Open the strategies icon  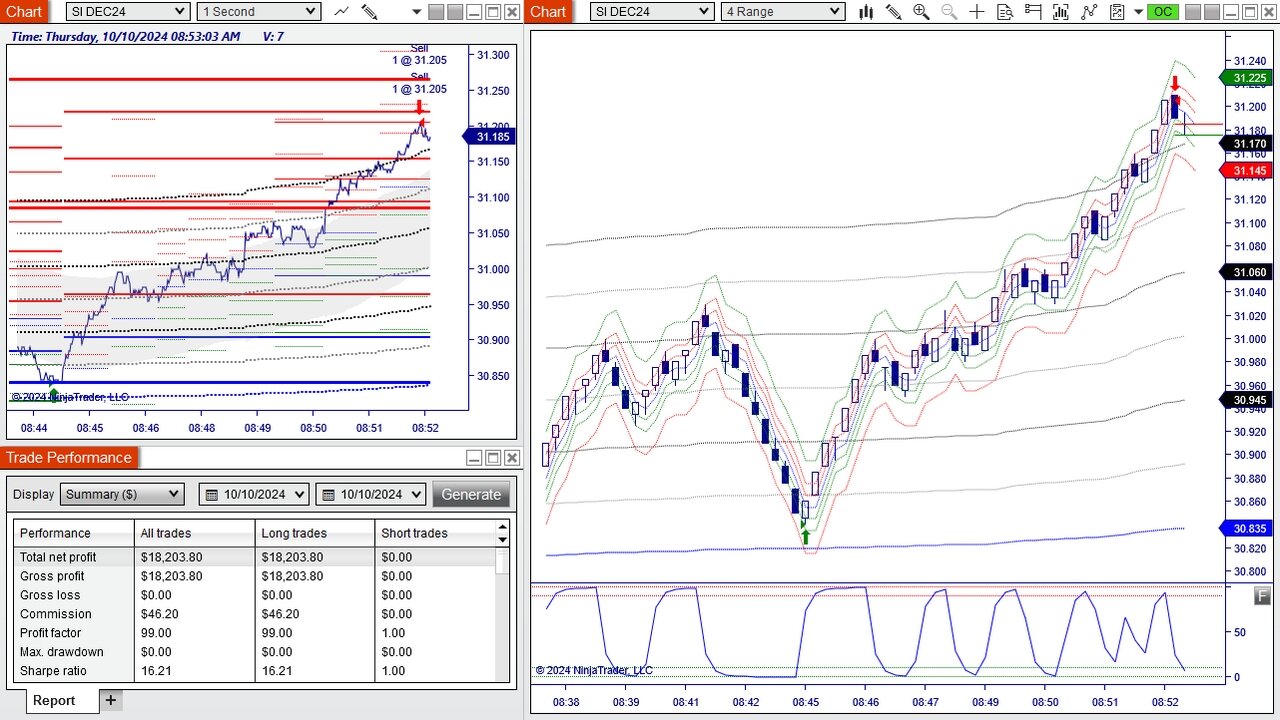(x=1089, y=12)
